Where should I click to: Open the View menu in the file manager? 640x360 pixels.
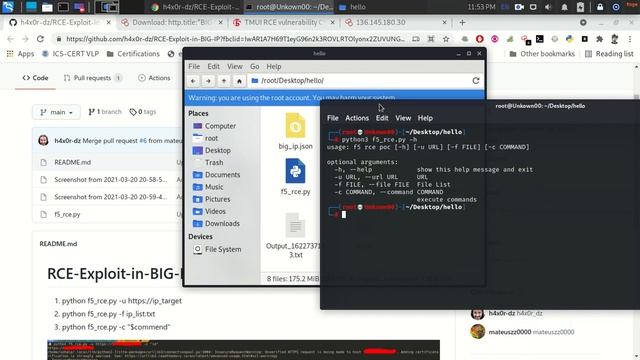click(235, 67)
